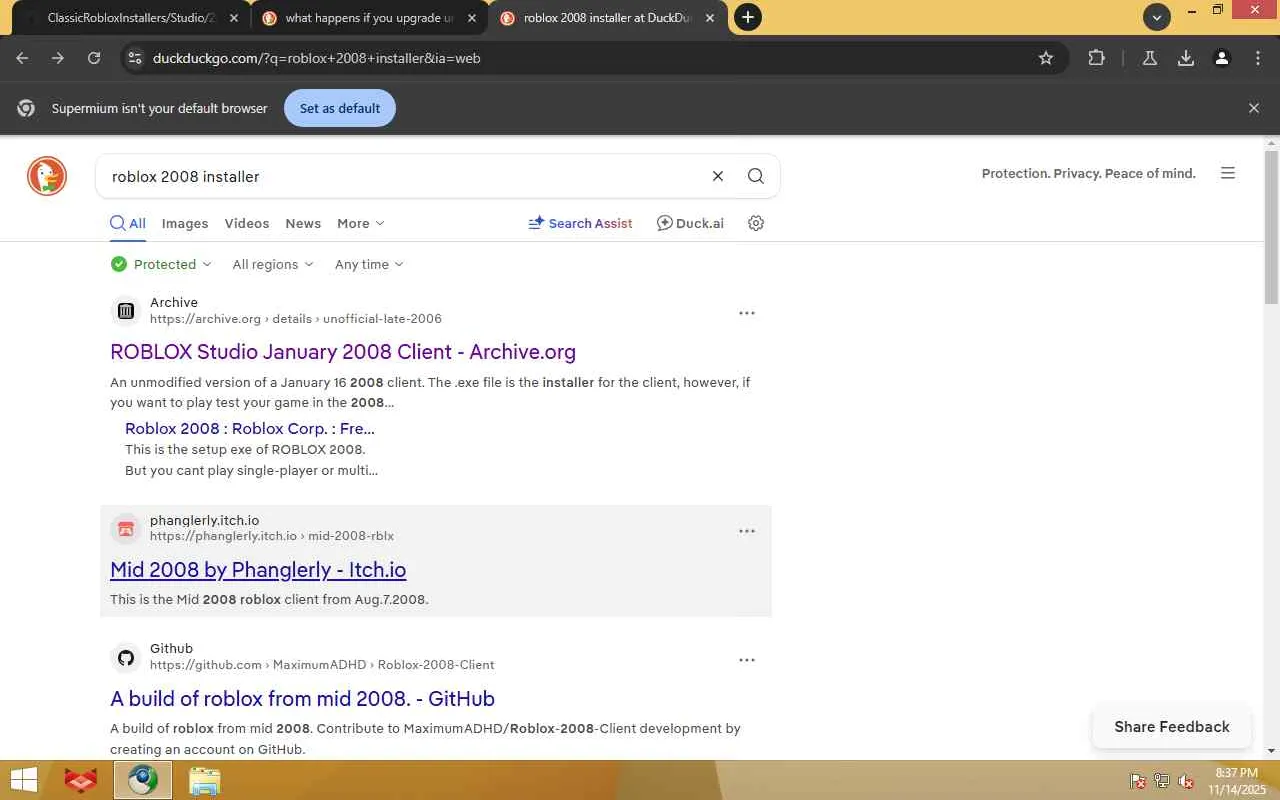Open File Explorer from the taskbar
This screenshot has width=1280, height=800.
[x=204, y=780]
